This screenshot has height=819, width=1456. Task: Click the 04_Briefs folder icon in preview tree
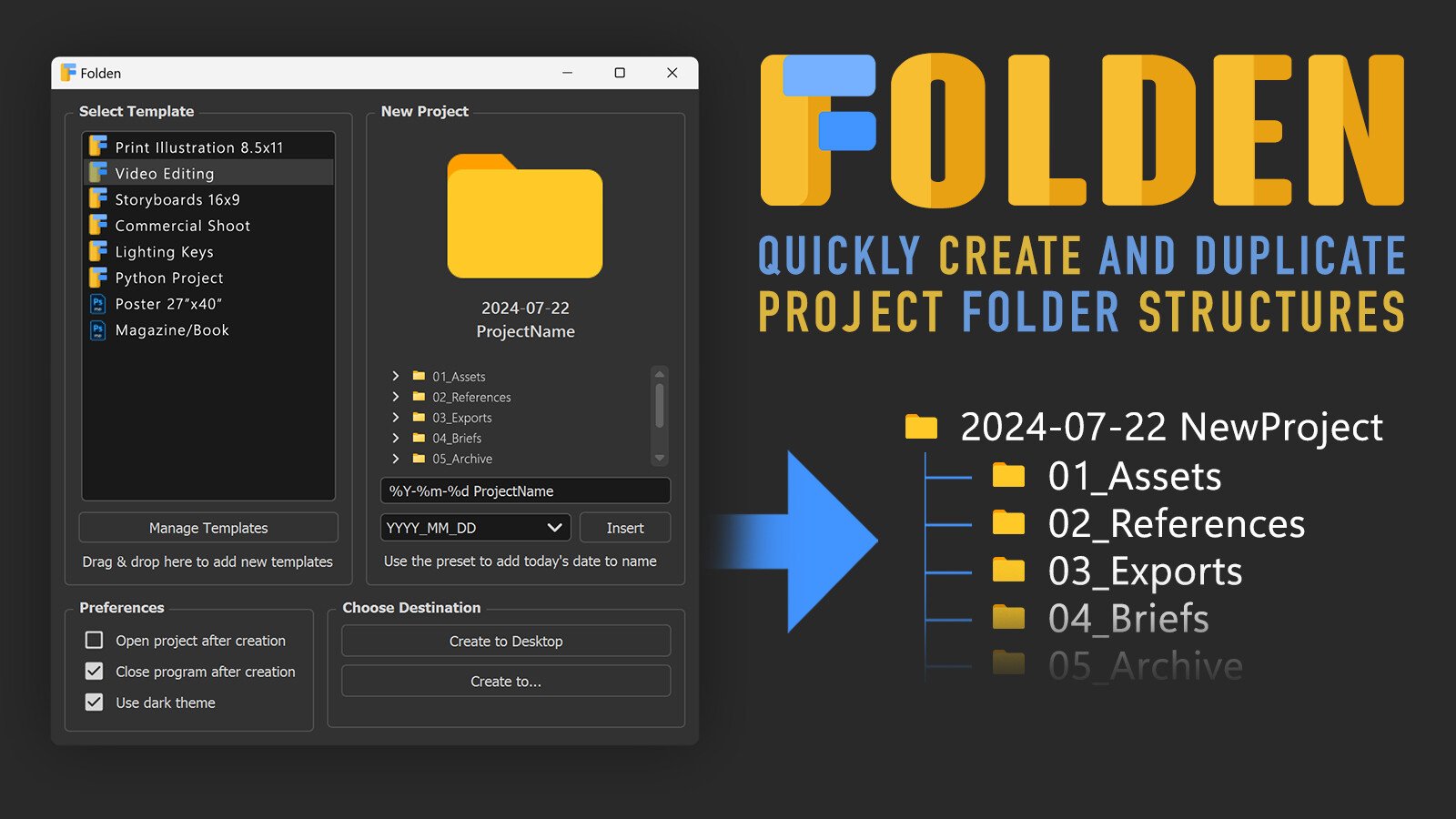419,438
